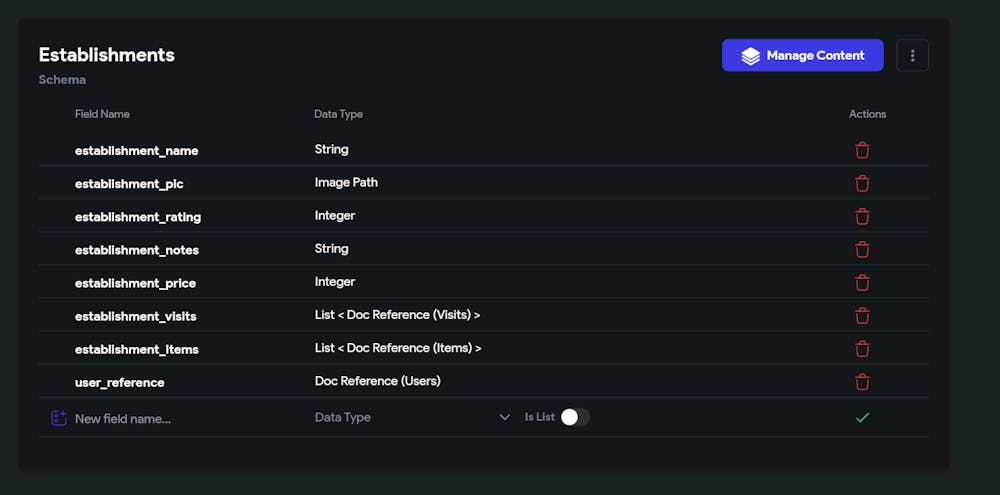Delete the establishment_rating field
Image resolution: width=1000 pixels, height=495 pixels.
tap(862, 216)
